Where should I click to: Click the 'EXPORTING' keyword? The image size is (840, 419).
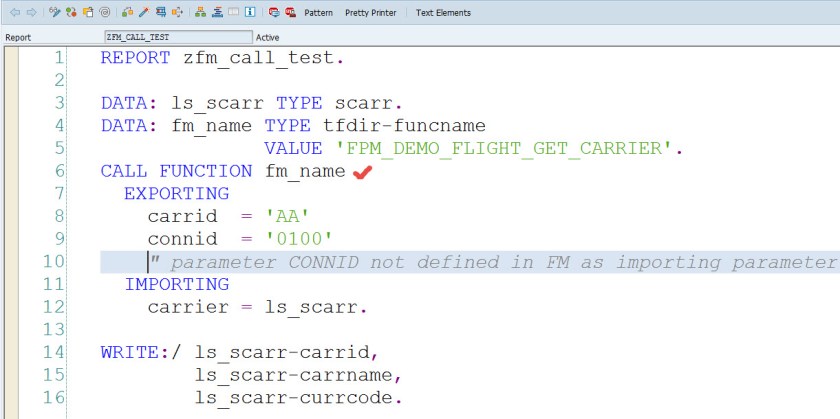click(177, 193)
